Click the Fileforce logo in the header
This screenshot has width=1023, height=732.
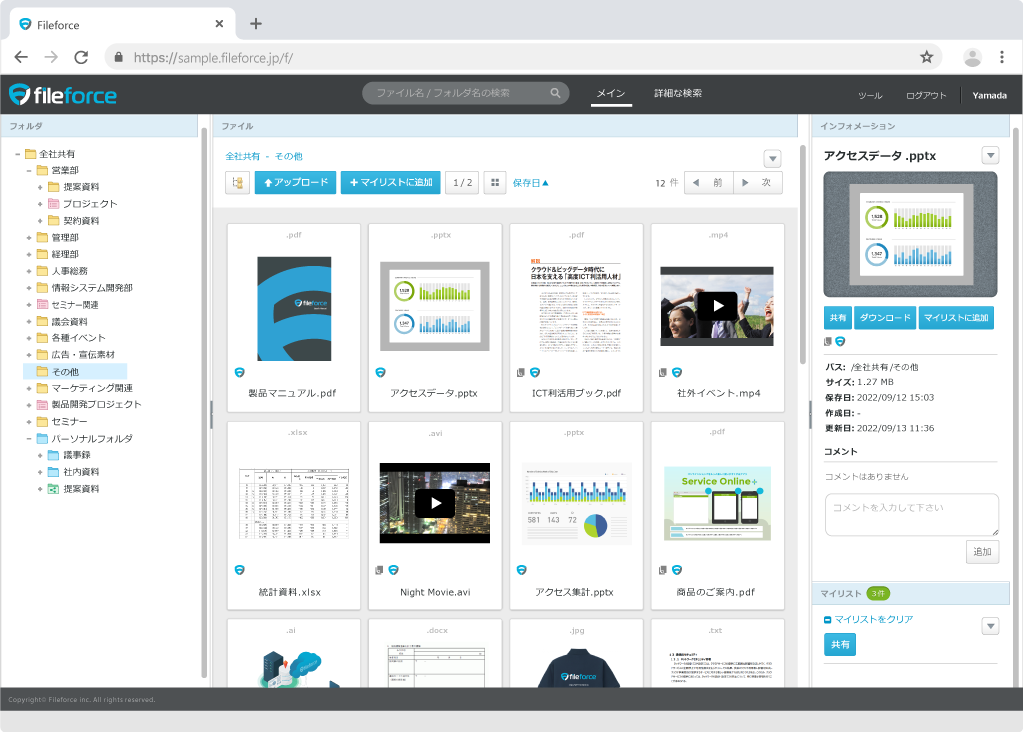[x=63, y=95]
